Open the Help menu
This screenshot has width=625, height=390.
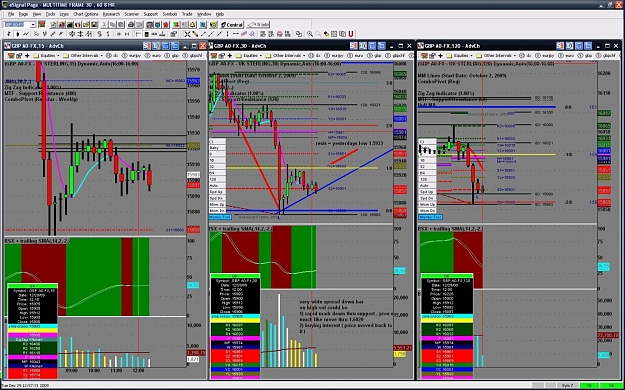click(x=220, y=14)
